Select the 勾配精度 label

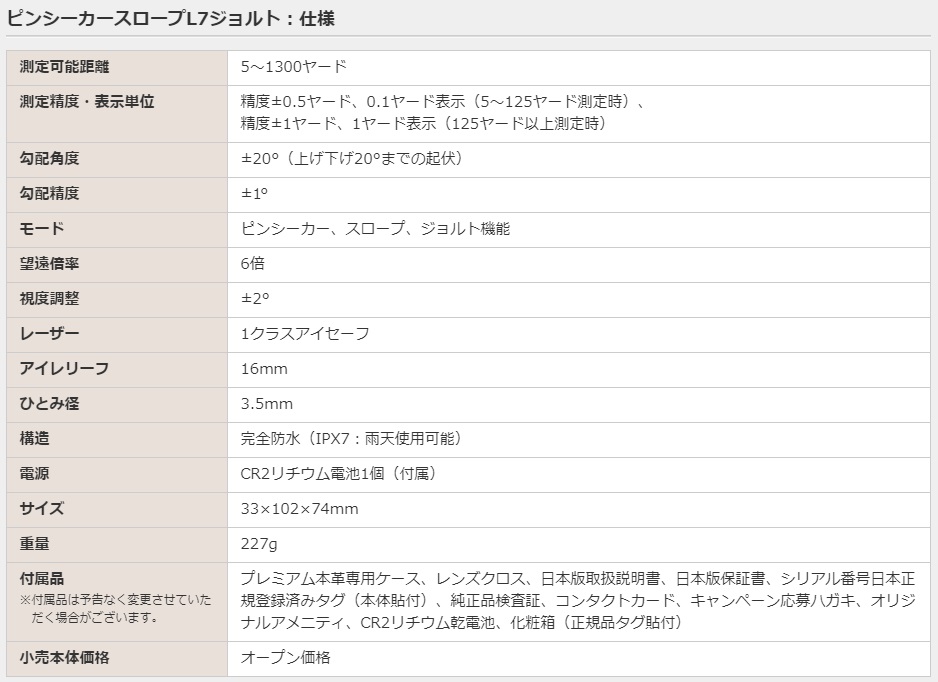[x=49, y=193]
